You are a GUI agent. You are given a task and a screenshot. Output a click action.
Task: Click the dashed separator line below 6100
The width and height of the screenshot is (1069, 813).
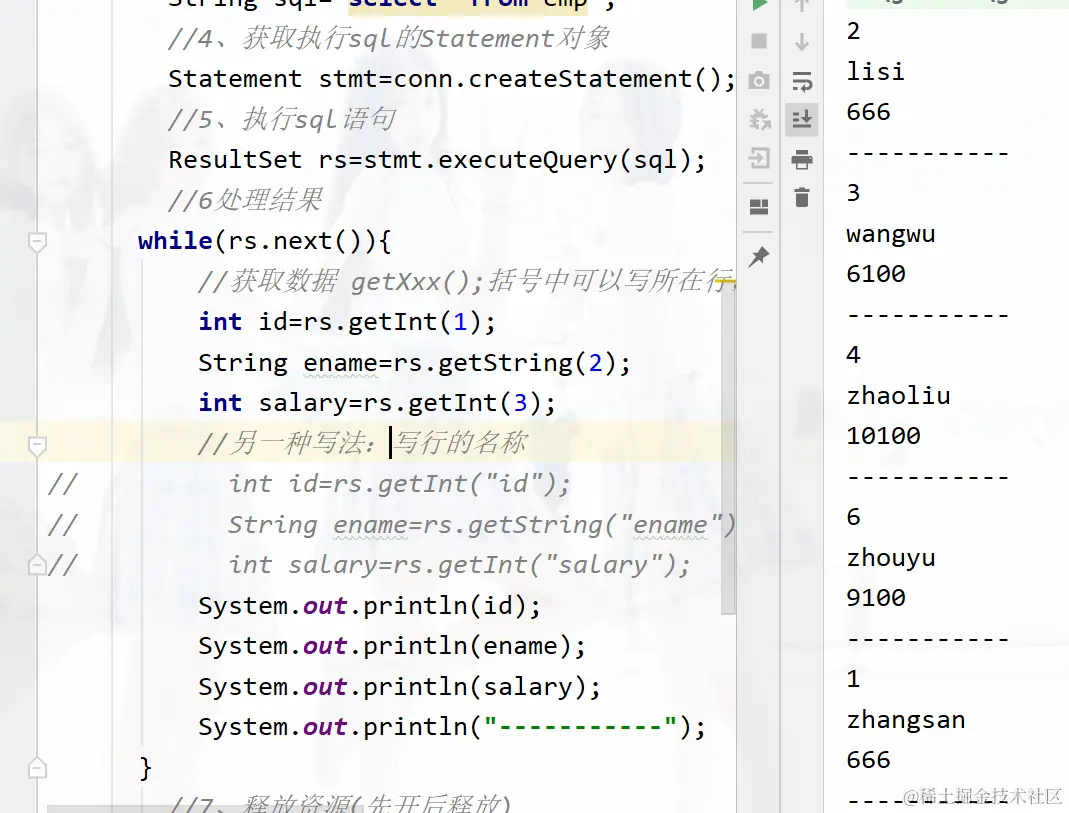click(x=928, y=316)
